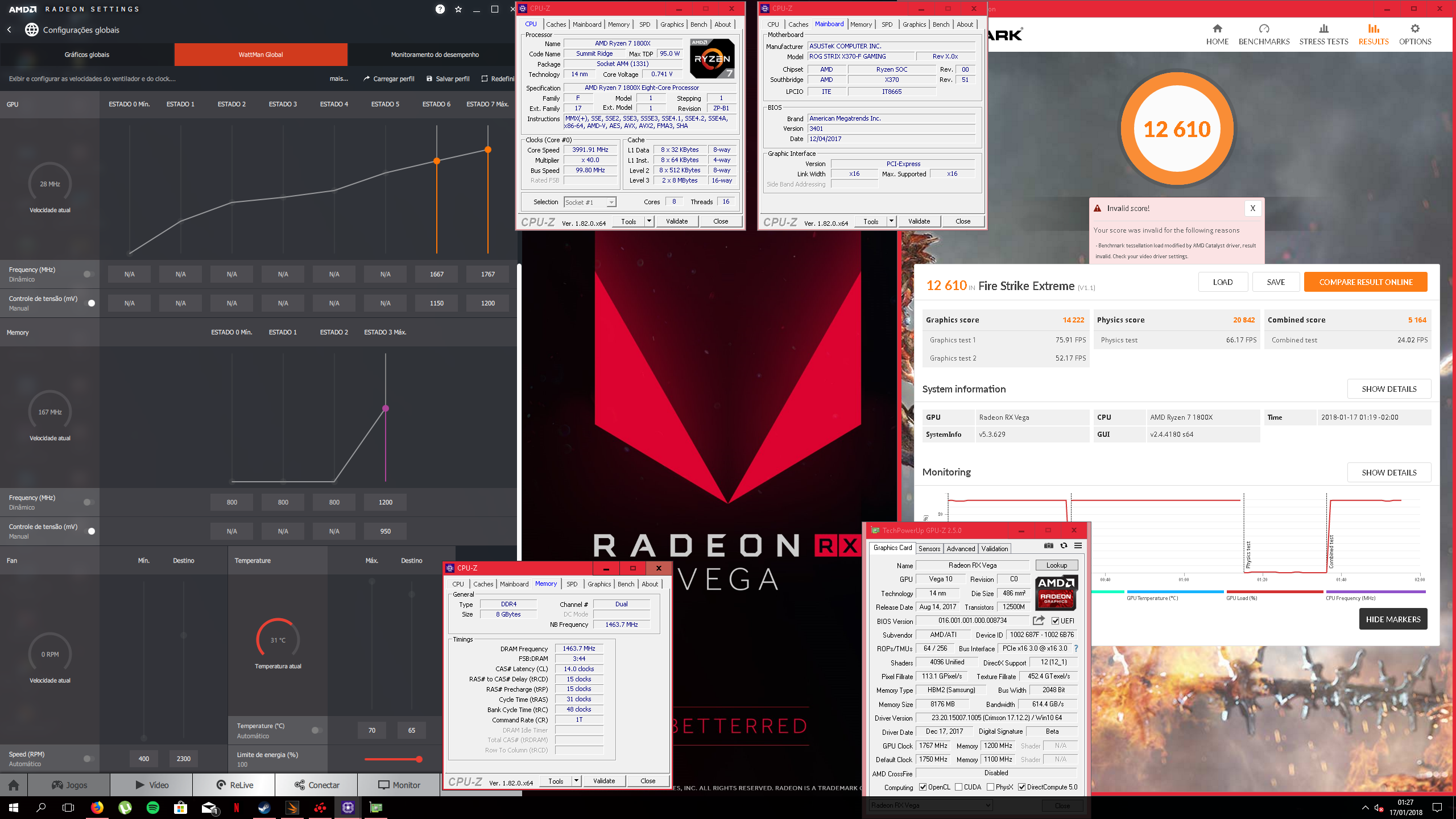Open 3DMark BENCHMARKS page

pos(1264,34)
